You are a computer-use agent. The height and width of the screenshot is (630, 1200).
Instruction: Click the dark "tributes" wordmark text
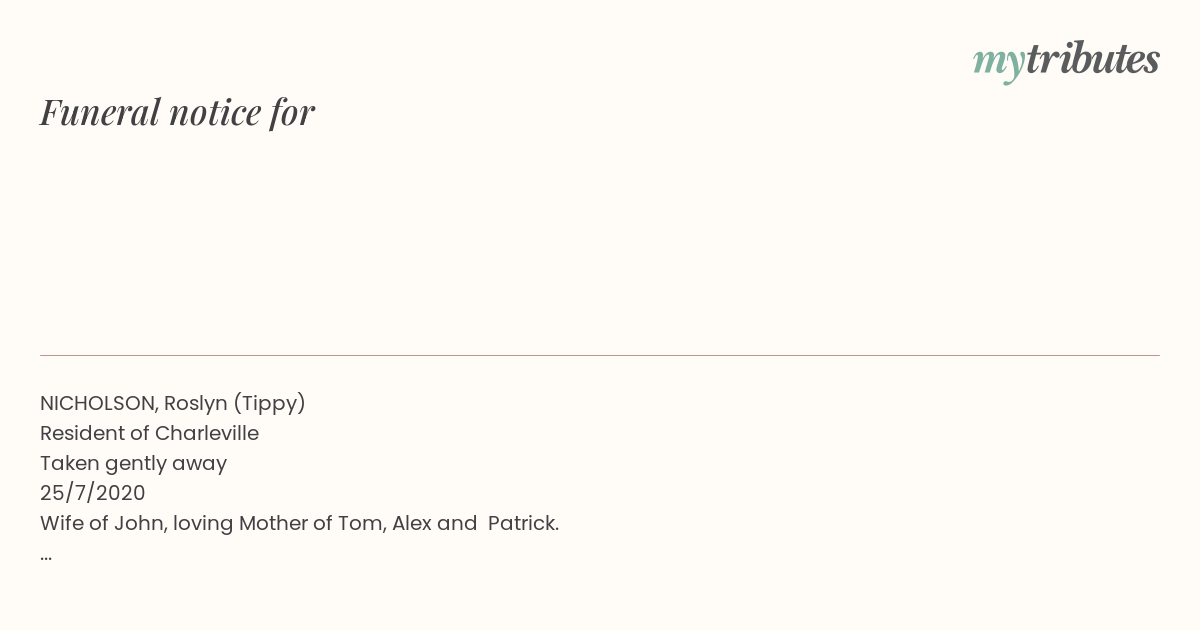click(1093, 59)
